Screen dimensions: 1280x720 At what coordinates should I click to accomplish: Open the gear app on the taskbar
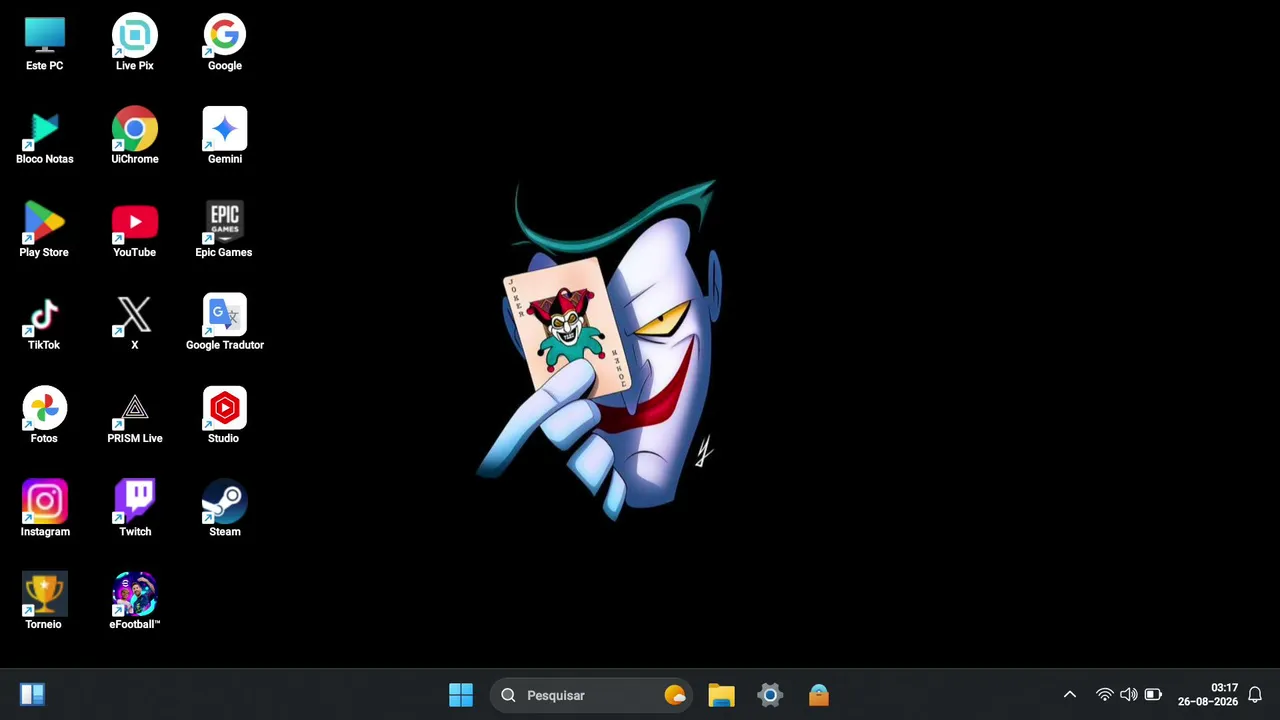click(770, 695)
